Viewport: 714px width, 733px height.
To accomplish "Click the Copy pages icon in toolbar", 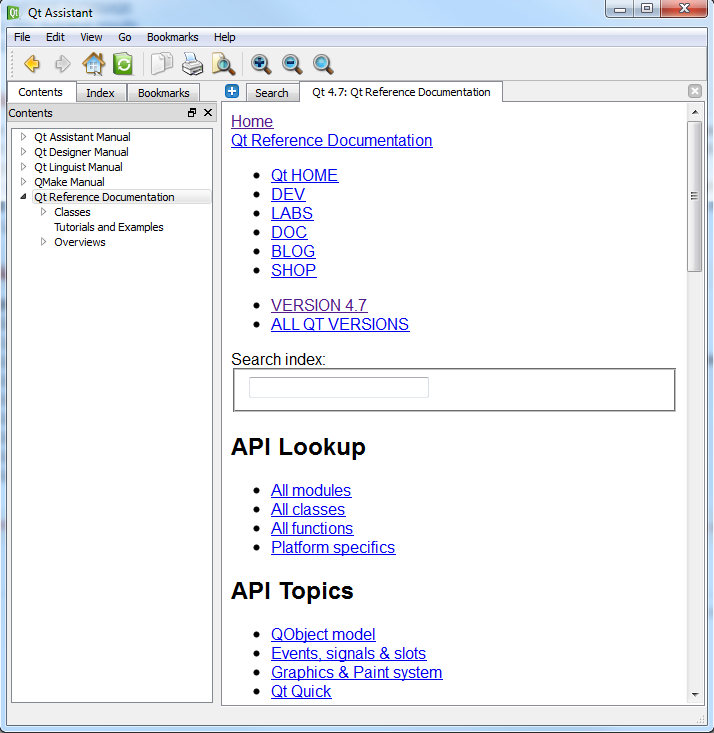I will [x=162, y=64].
